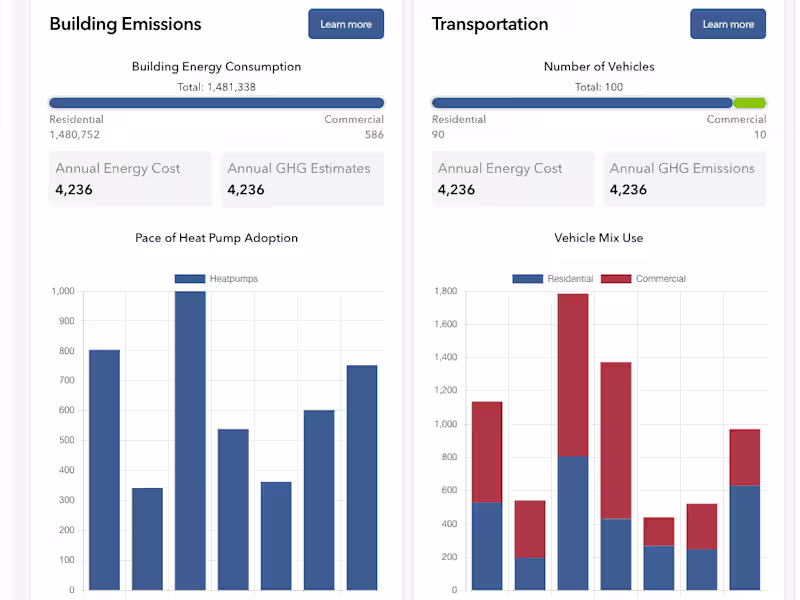Select Annual Energy Cost card under Building Emissions
Screen dimensions: 800x600
[130, 179]
